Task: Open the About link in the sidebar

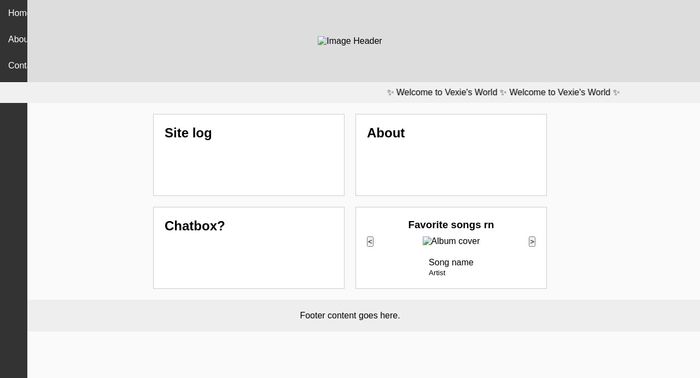Action: (17, 39)
